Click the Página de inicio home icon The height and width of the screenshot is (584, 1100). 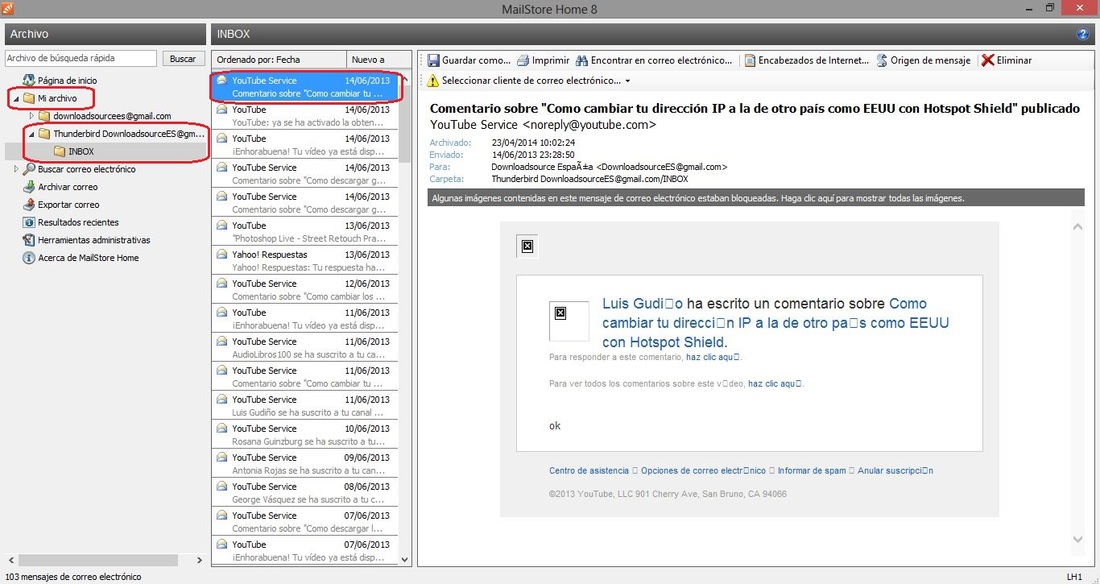click(x=29, y=80)
